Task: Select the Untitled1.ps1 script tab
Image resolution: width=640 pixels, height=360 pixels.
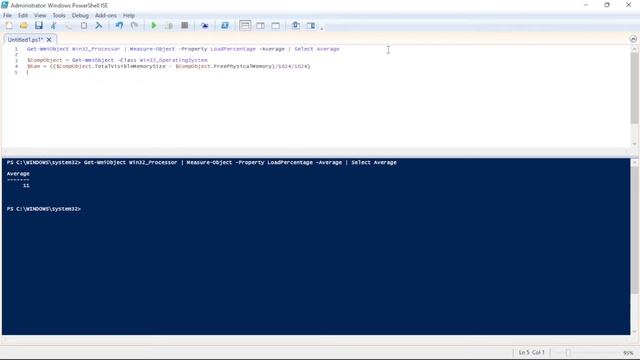Action: pyautogui.click(x=25, y=40)
